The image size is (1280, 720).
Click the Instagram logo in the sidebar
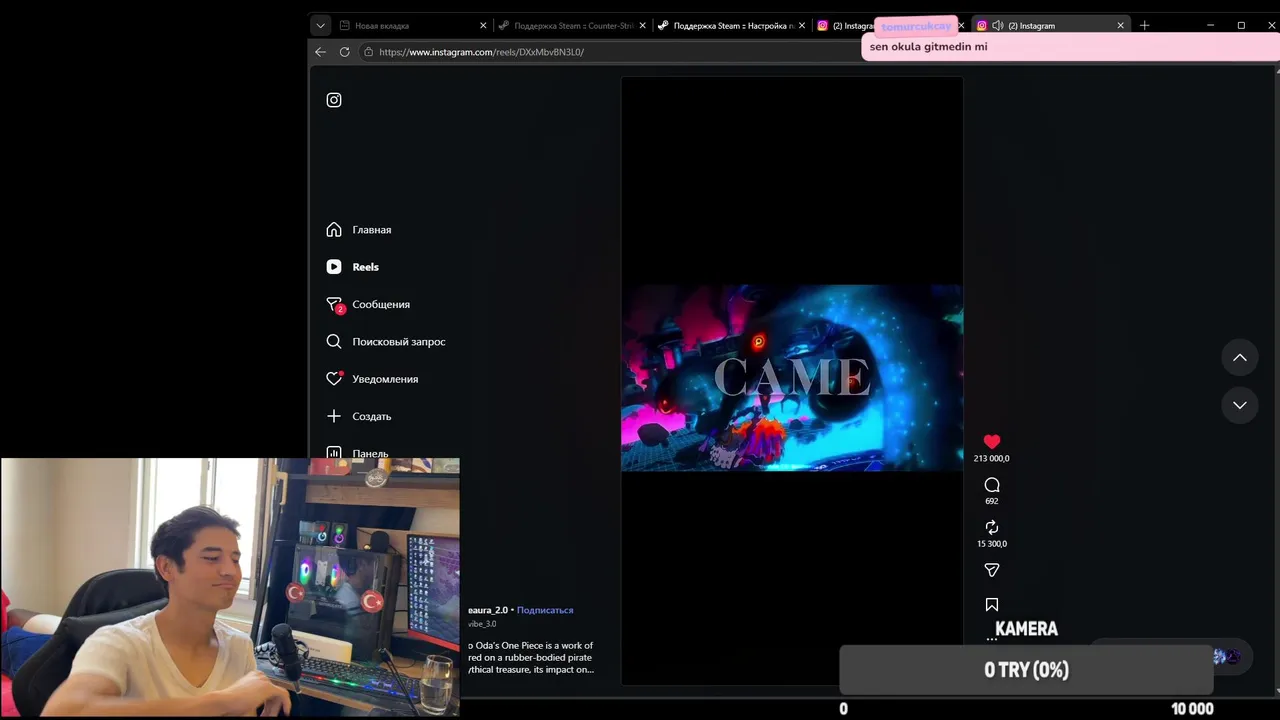[334, 100]
